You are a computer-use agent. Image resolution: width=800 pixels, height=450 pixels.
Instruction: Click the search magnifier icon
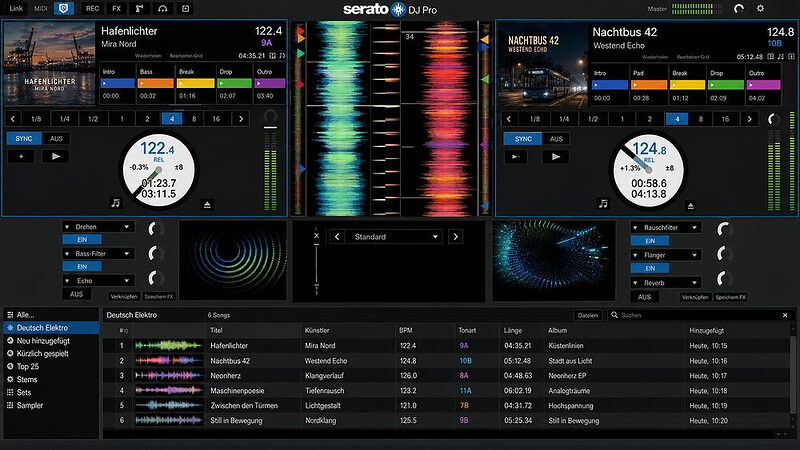(614, 315)
